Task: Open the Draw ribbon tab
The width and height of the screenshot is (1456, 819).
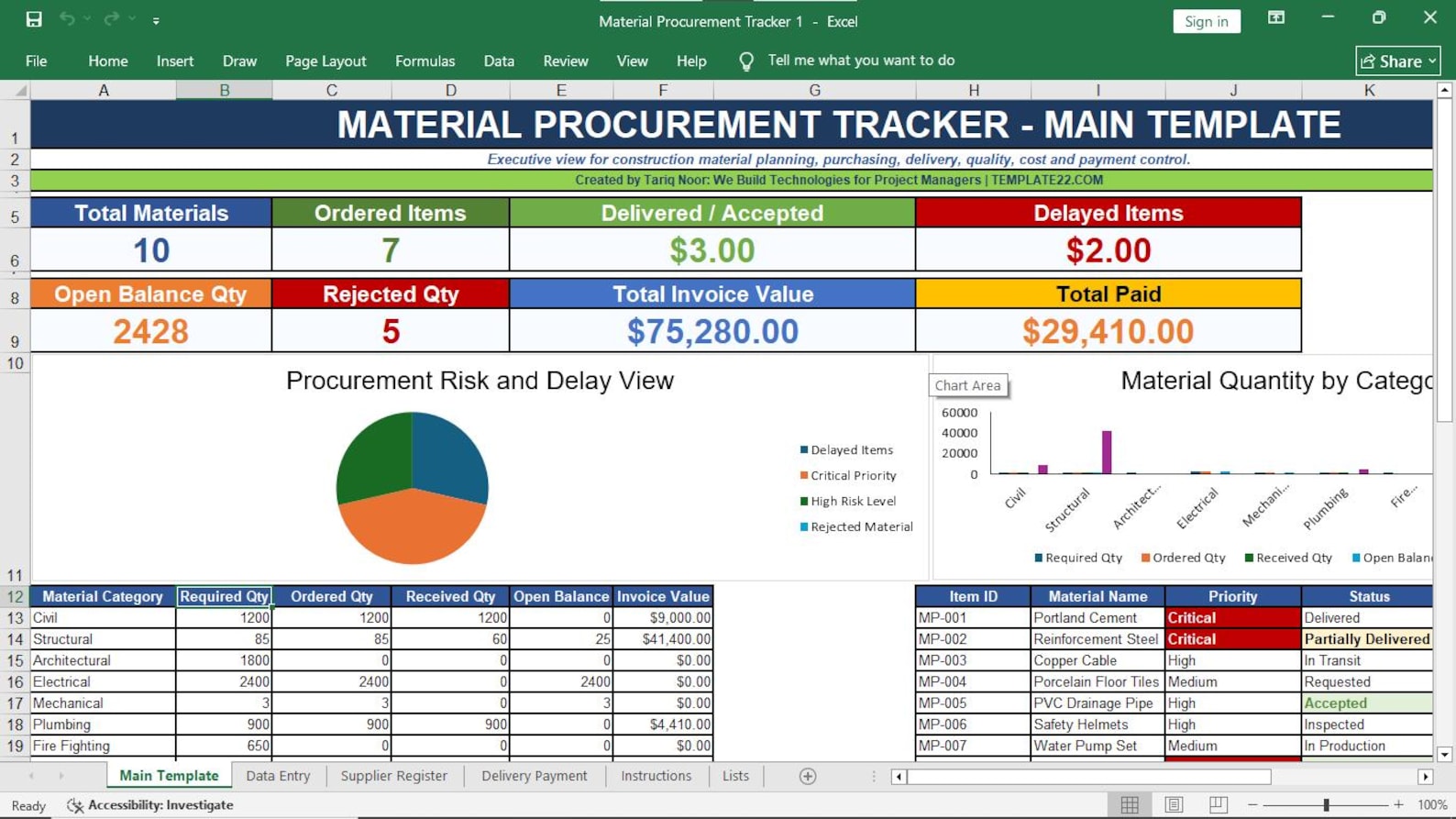Action: tap(239, 61)
